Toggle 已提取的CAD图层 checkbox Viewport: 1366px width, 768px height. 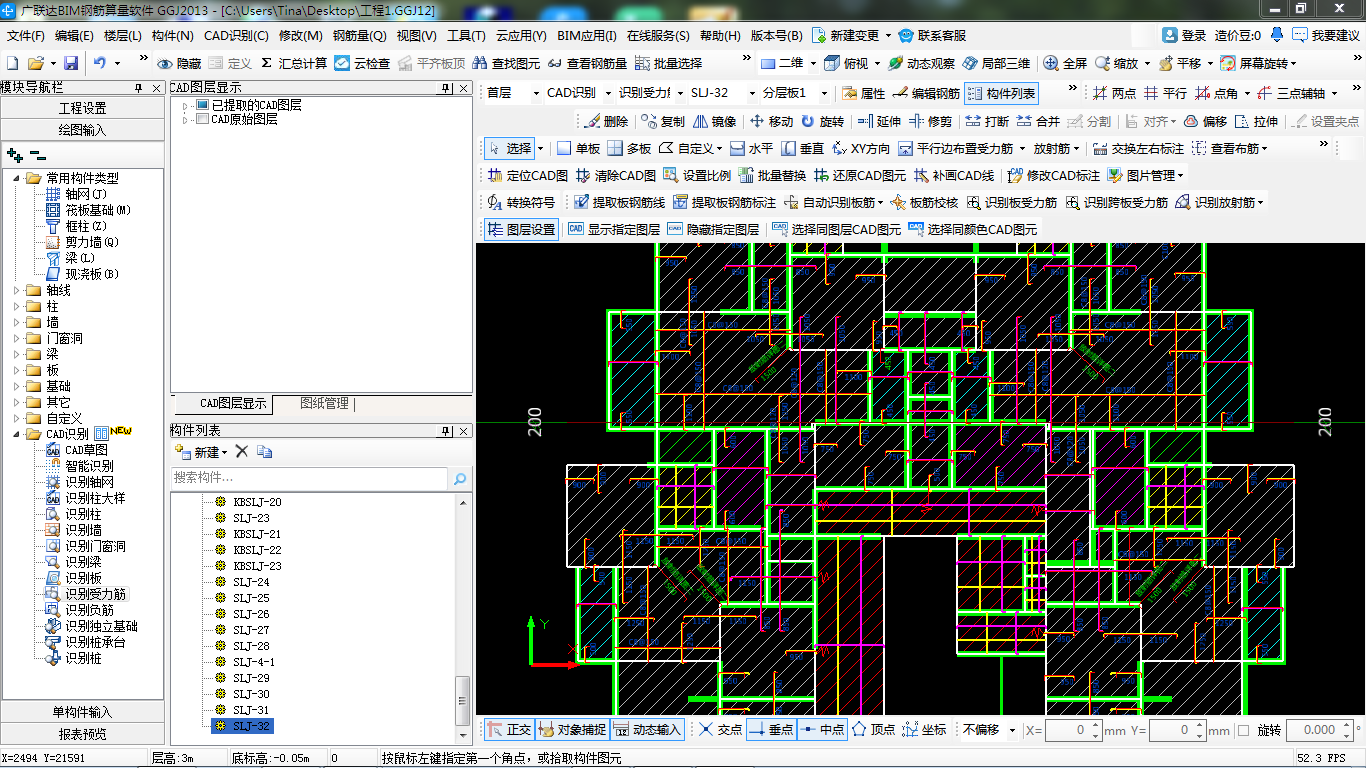(x=203, y=105)
